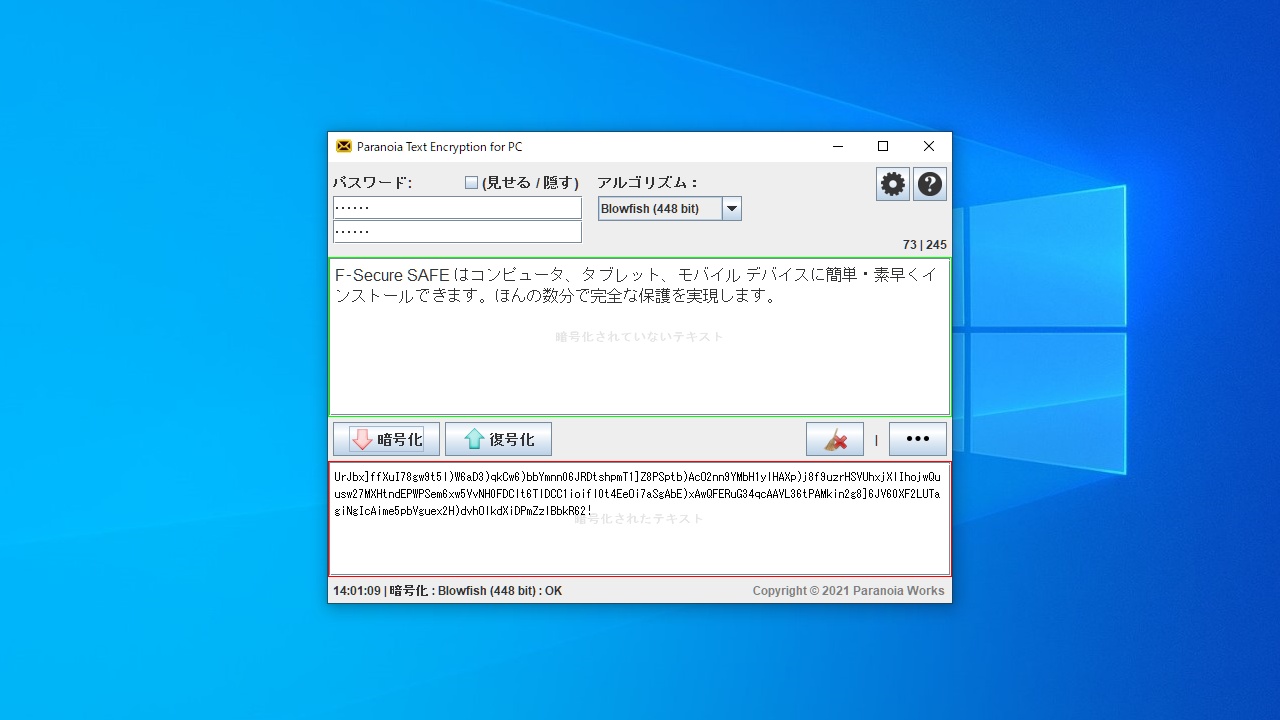Click the 73 | 245 character counter
Viewport: 1280px width, 720px height.
click(924, 245)
